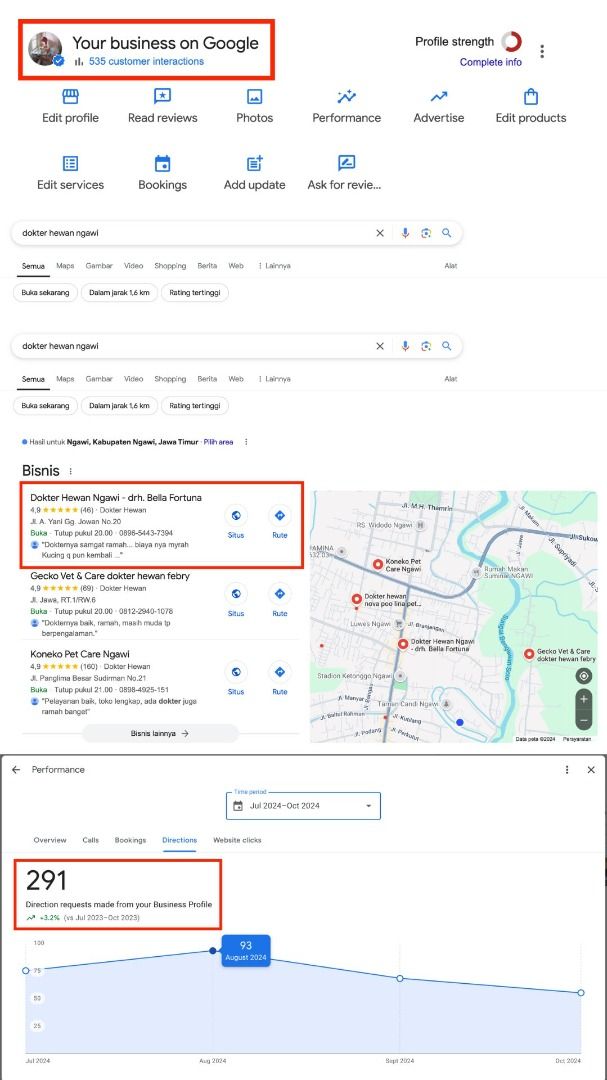
Task: Switch to the Calls tab
Action: click(x=90, y=840)
